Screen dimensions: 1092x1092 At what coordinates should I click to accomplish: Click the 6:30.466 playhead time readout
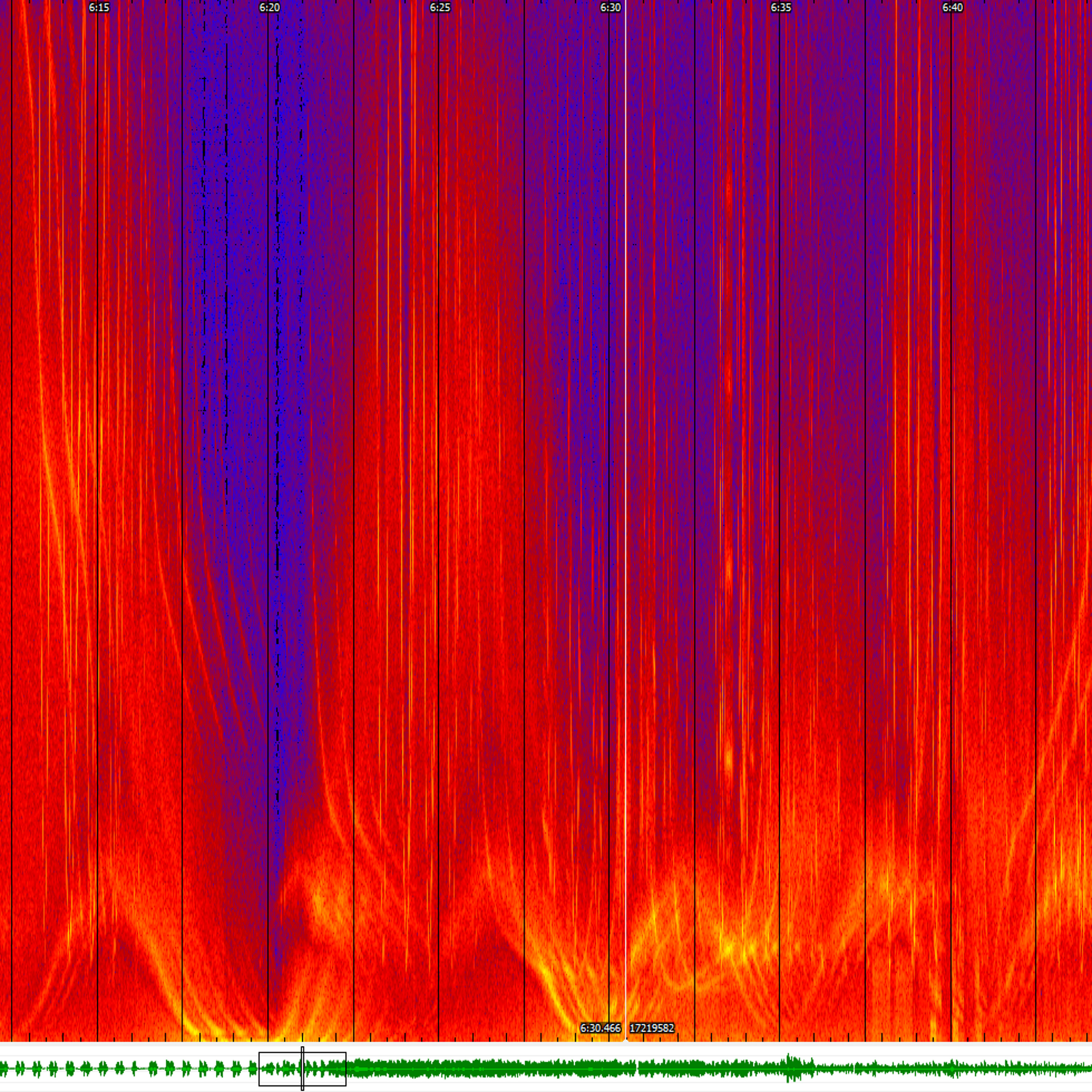[x=600, y=1028]
